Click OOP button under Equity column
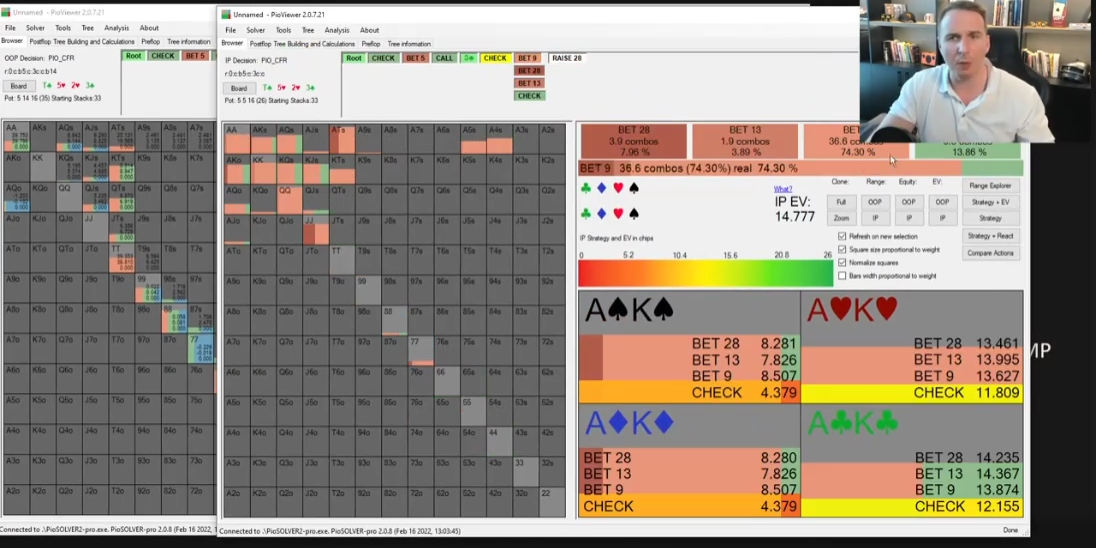 coord(908,202)
